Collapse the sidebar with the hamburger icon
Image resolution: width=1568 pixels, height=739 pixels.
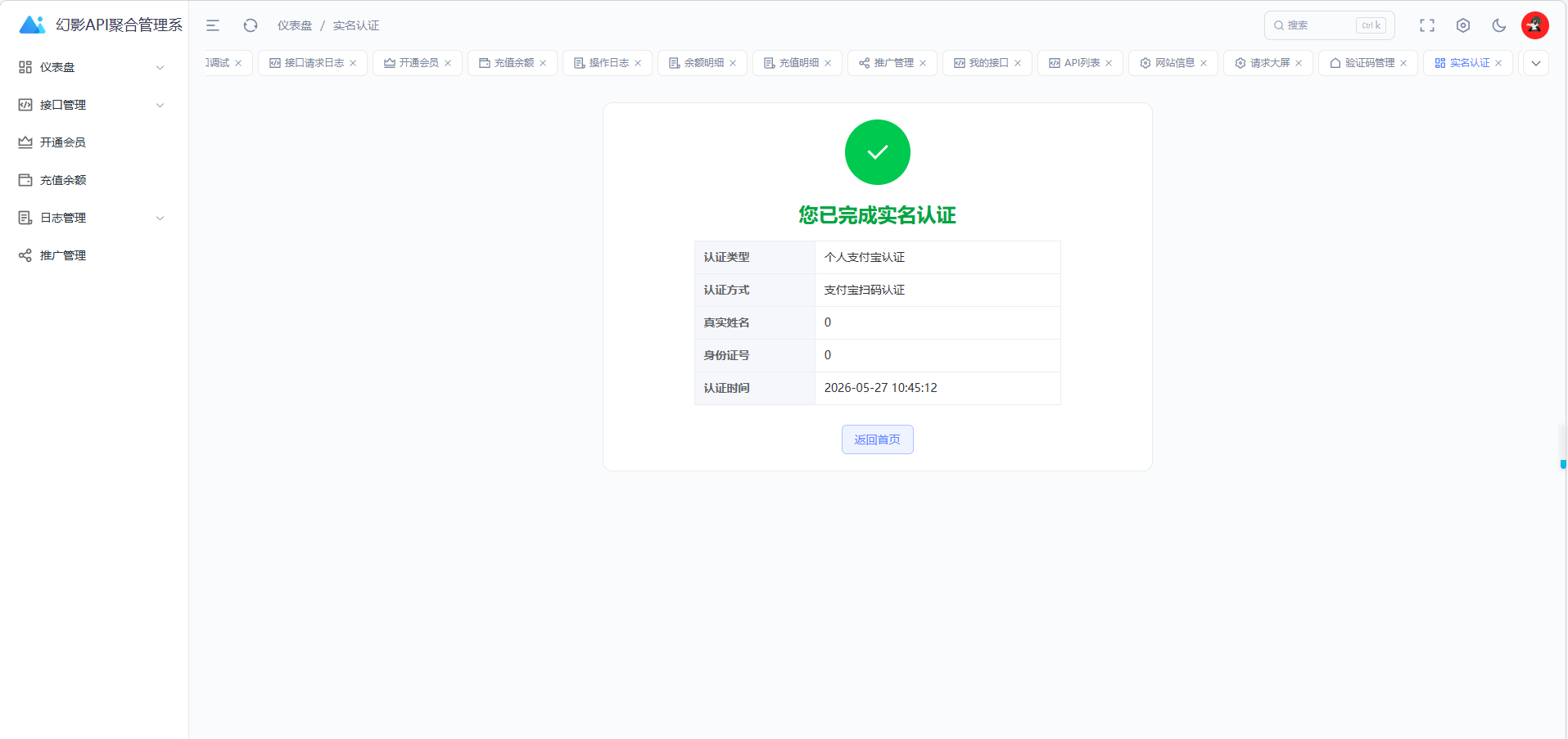(213, 25)
